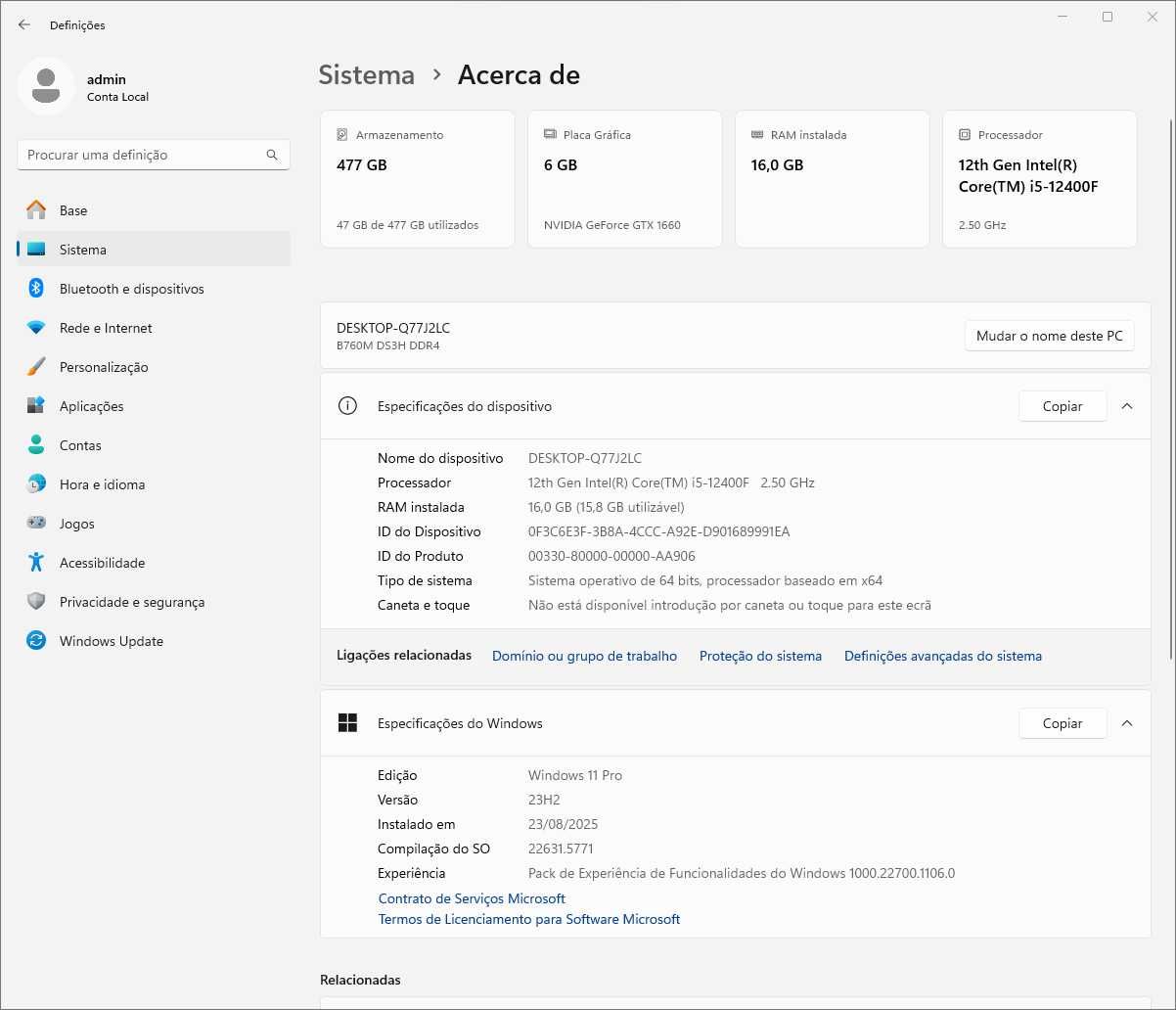Click the Rede e Internet wifi icon
1176x1010 pixels.
pos(36,328)
